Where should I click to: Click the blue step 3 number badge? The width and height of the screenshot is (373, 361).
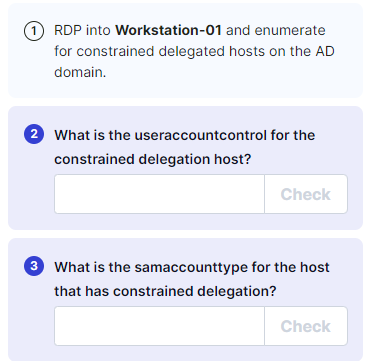34,266
